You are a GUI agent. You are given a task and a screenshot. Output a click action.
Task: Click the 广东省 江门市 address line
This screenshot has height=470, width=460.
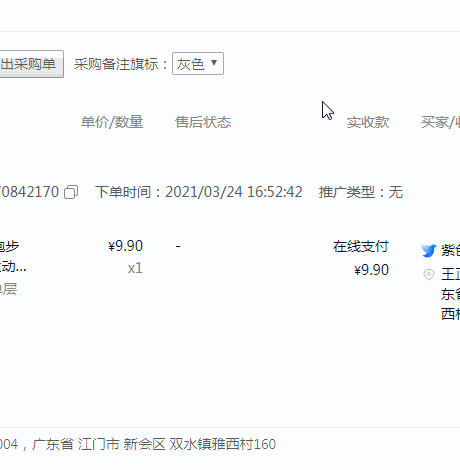tap(138, 444)
